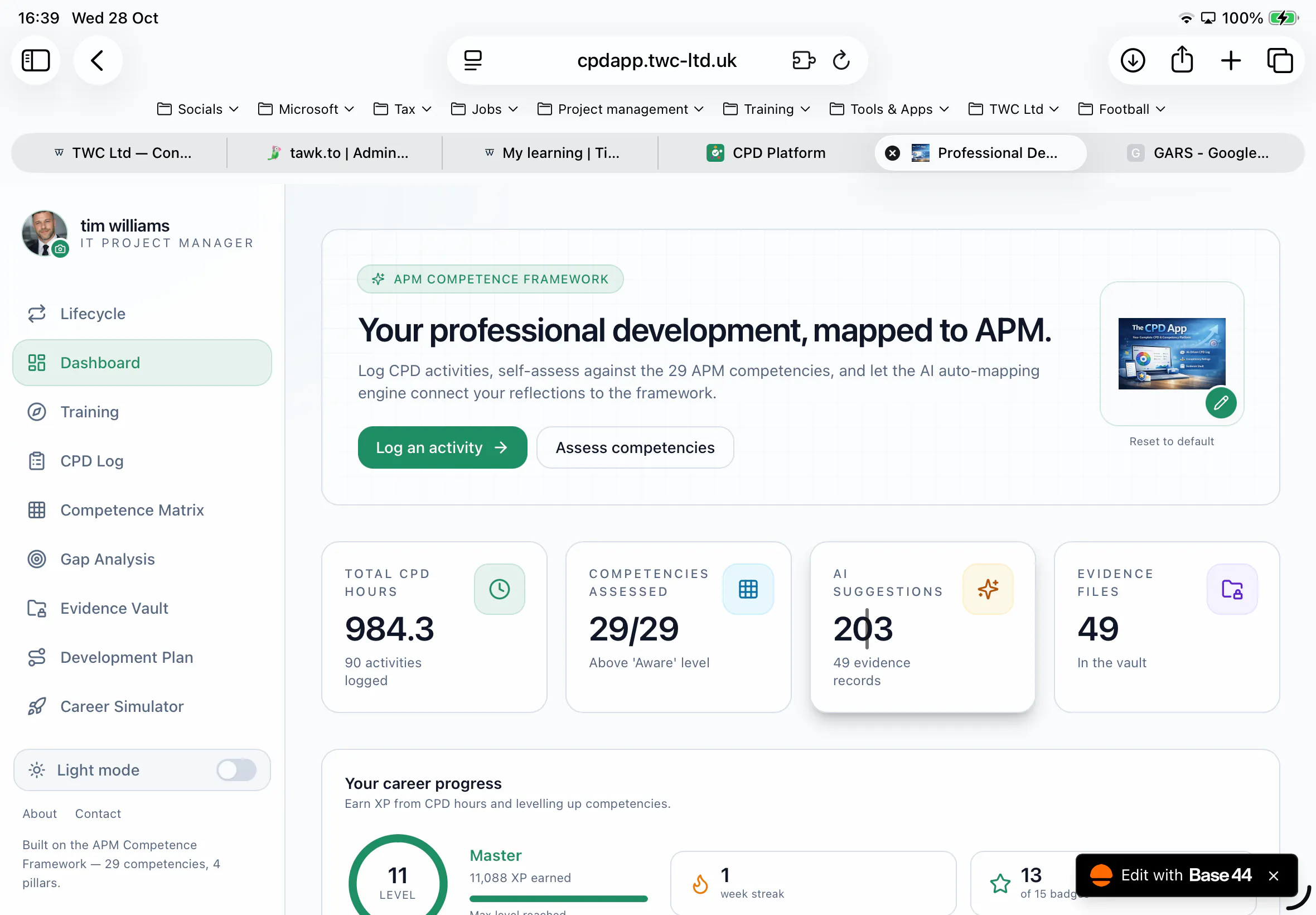Open the Contact link in sidebar footer

[x=98, y=813]
